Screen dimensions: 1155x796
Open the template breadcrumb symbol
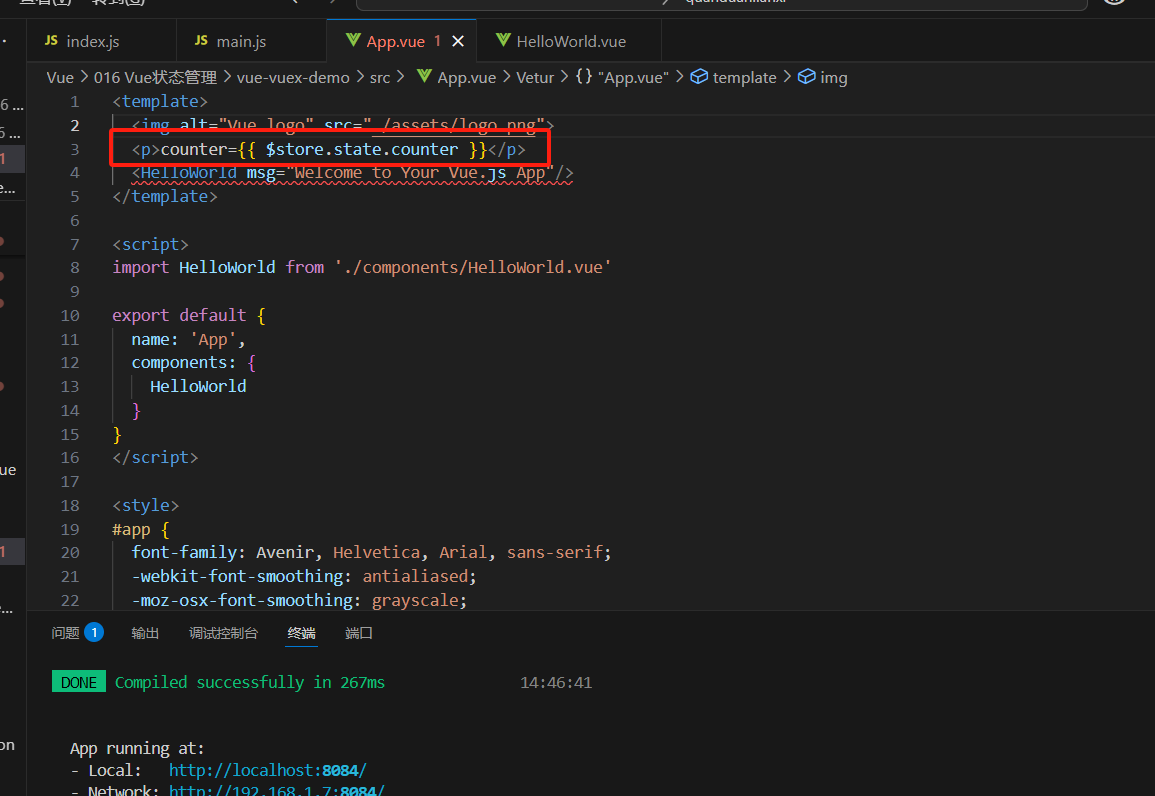tap(744, 77)
